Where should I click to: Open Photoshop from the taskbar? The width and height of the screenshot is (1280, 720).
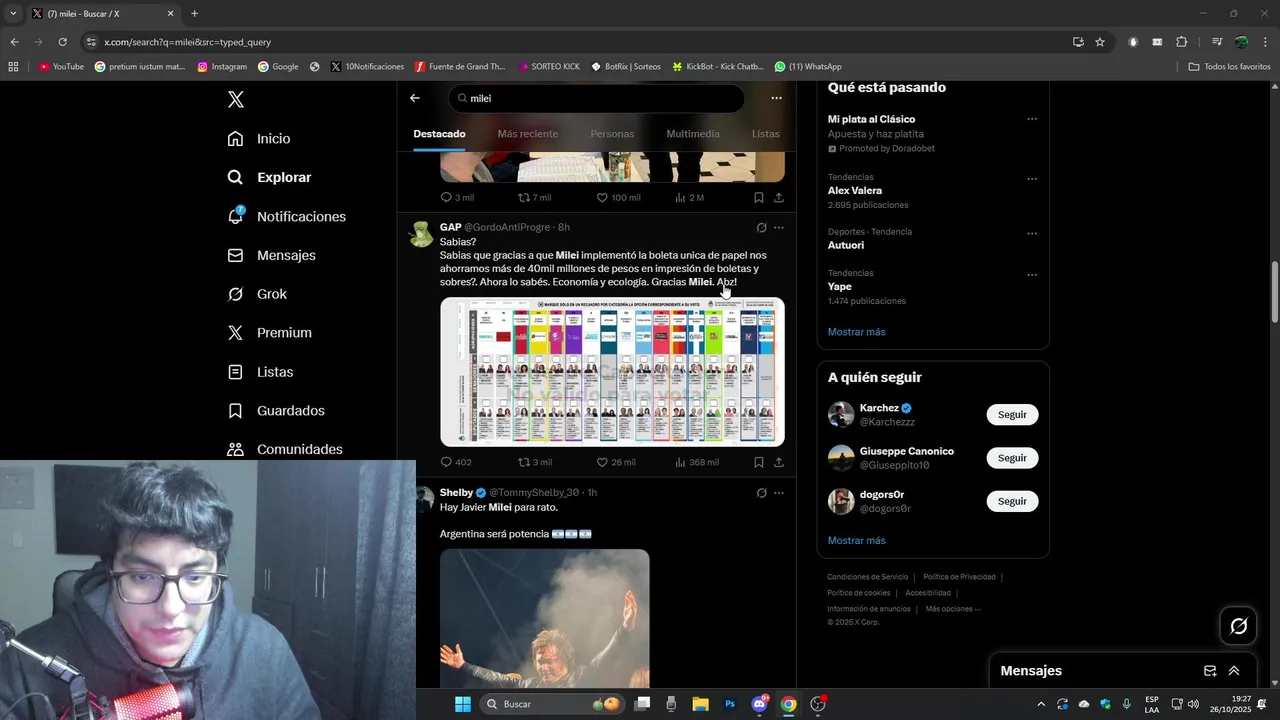[x=730, y=704]
